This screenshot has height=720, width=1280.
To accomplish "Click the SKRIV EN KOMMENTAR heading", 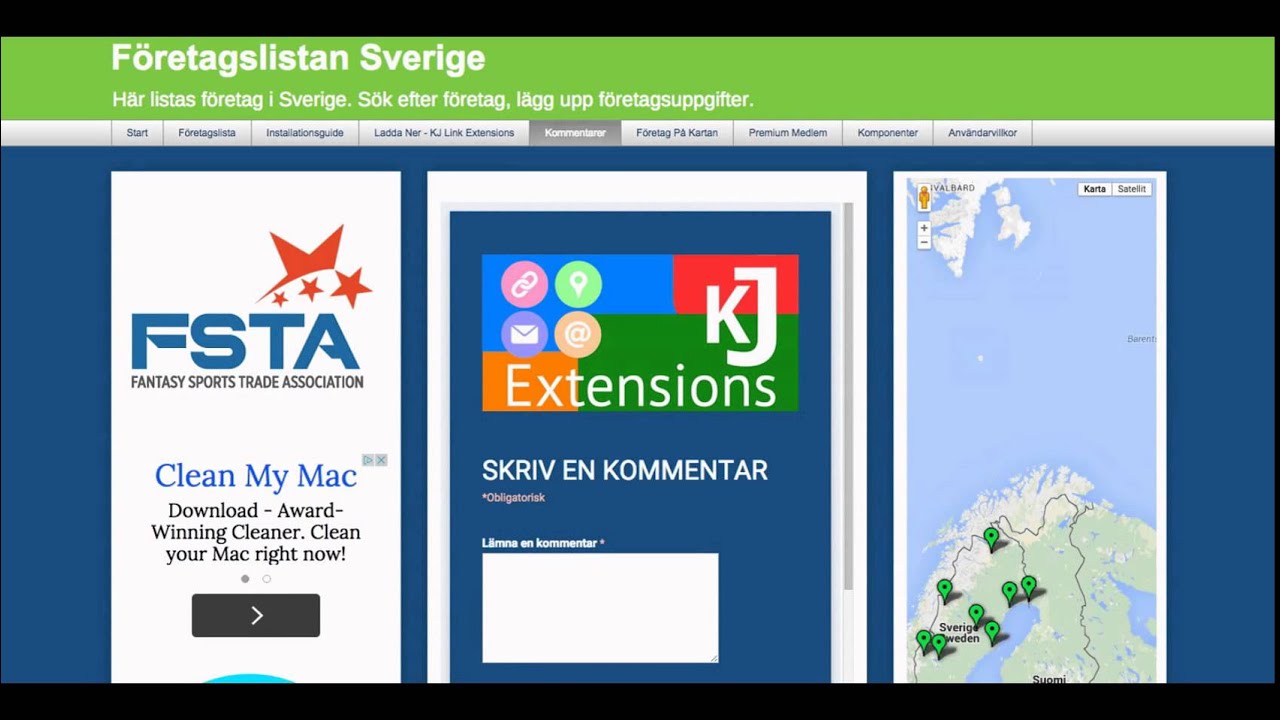I will click(x=625, y=471).
